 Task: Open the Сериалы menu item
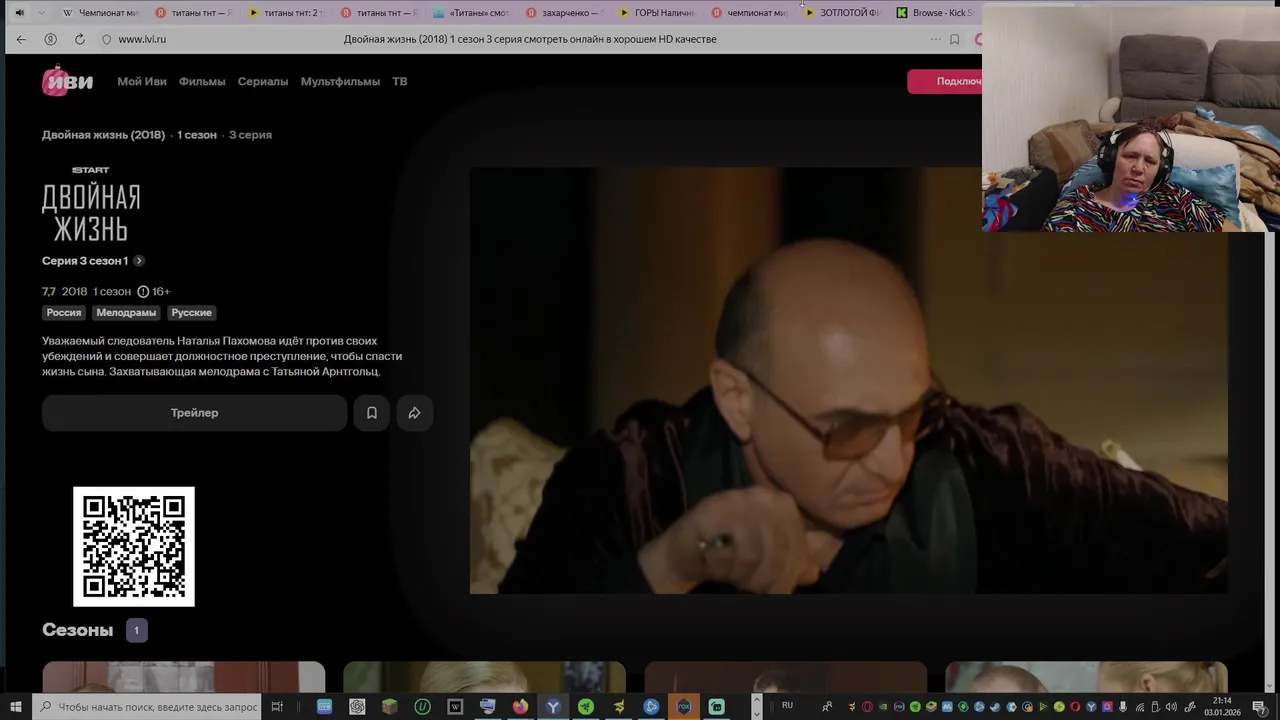click(263, 81)
